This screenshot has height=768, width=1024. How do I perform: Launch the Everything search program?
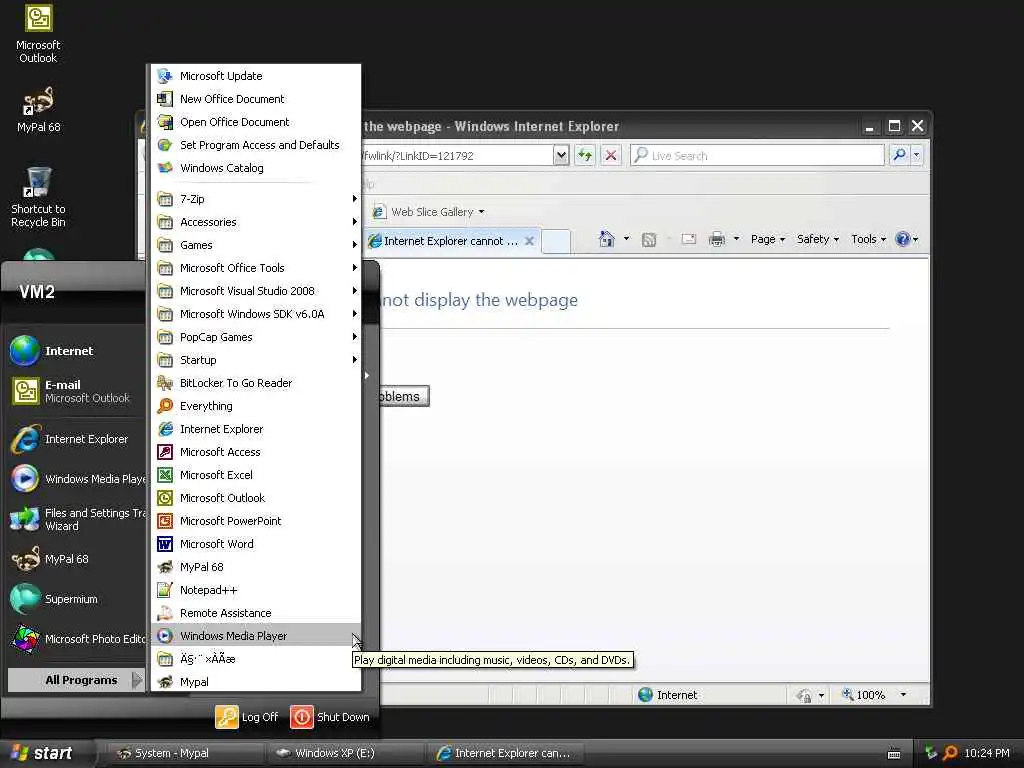point(256,406)
